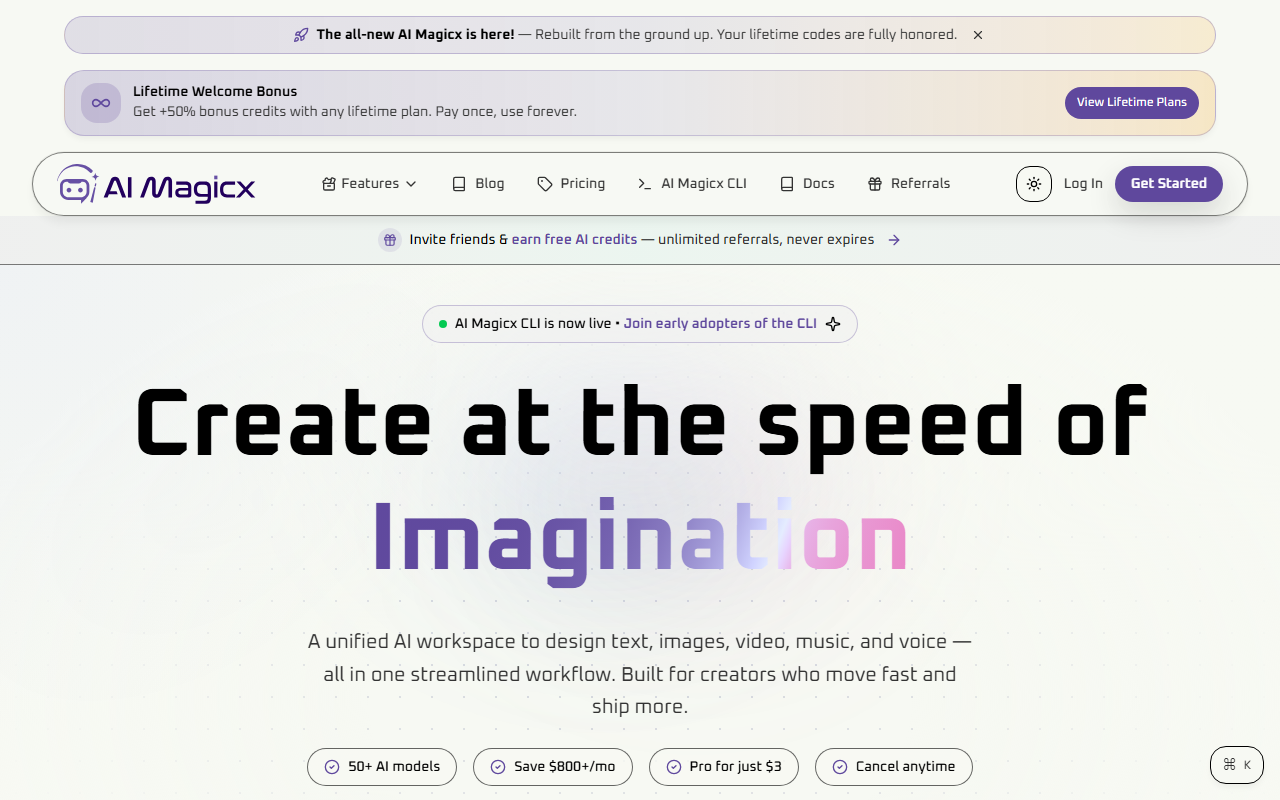Click the Blog book icon
Image resolution: width=1280 pixels, height=800 pixels.
coord(459,184)
